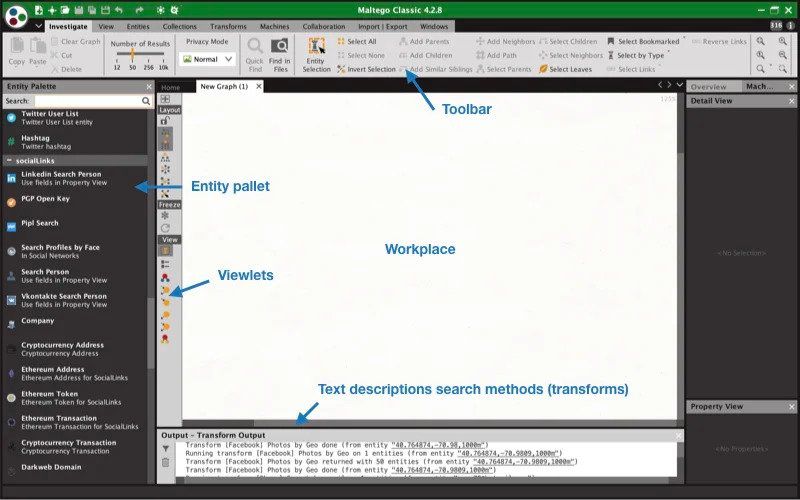Click the LinkedIn Search Person entity icon
The image size is (800, 500).
(x=11, y=178)
